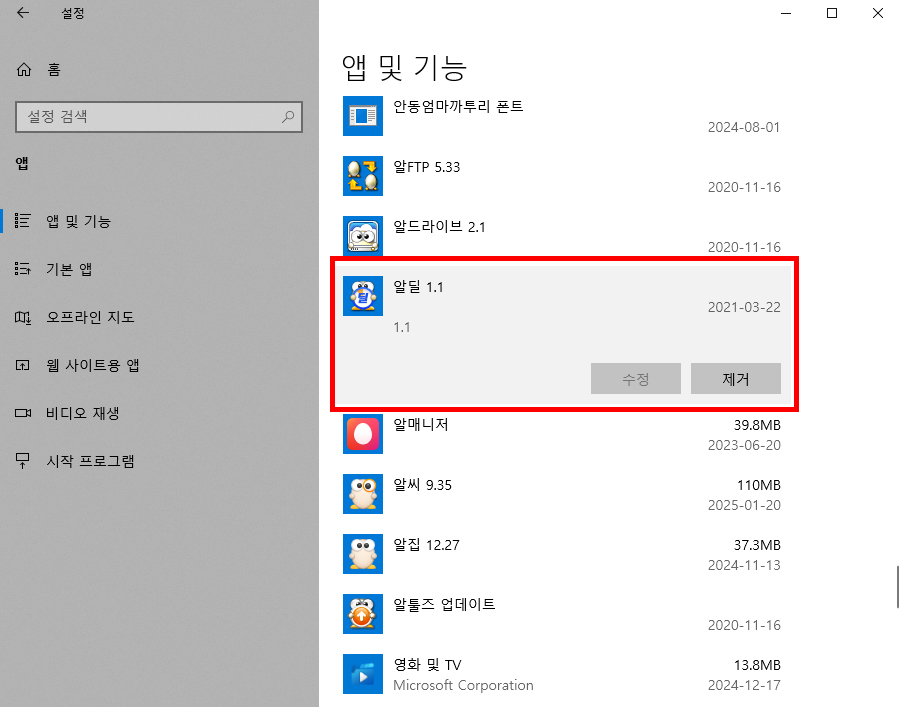The image size is (900, 707).
Task: Click the 2024-08-01 install date
Action: (x=744, y=127)
